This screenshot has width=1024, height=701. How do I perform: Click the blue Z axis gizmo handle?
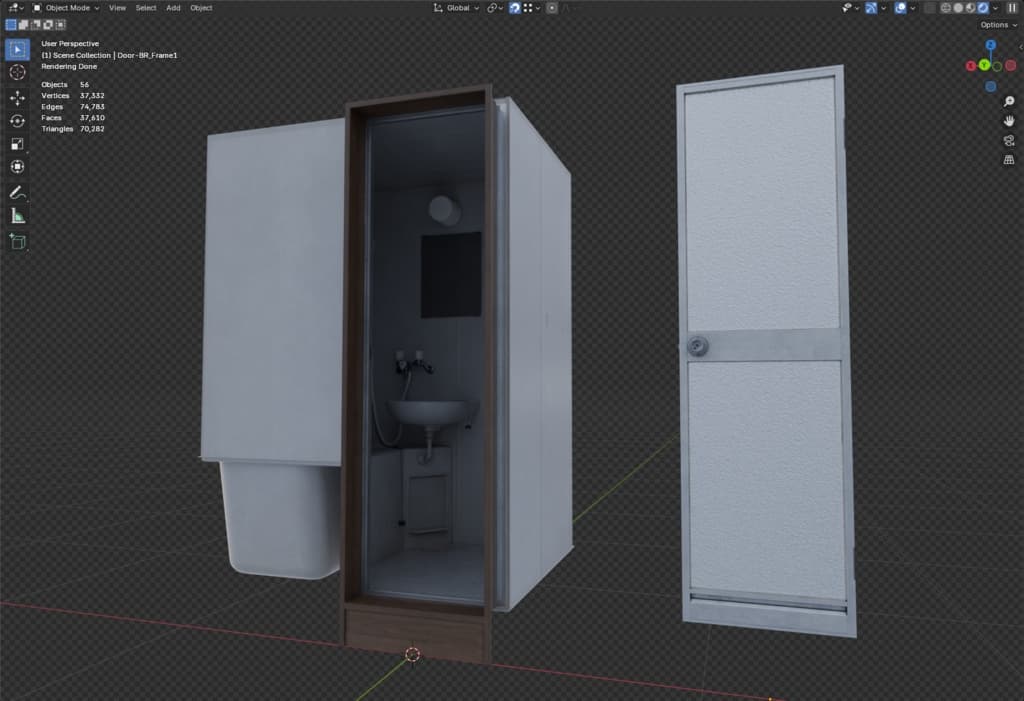point(990,45)
